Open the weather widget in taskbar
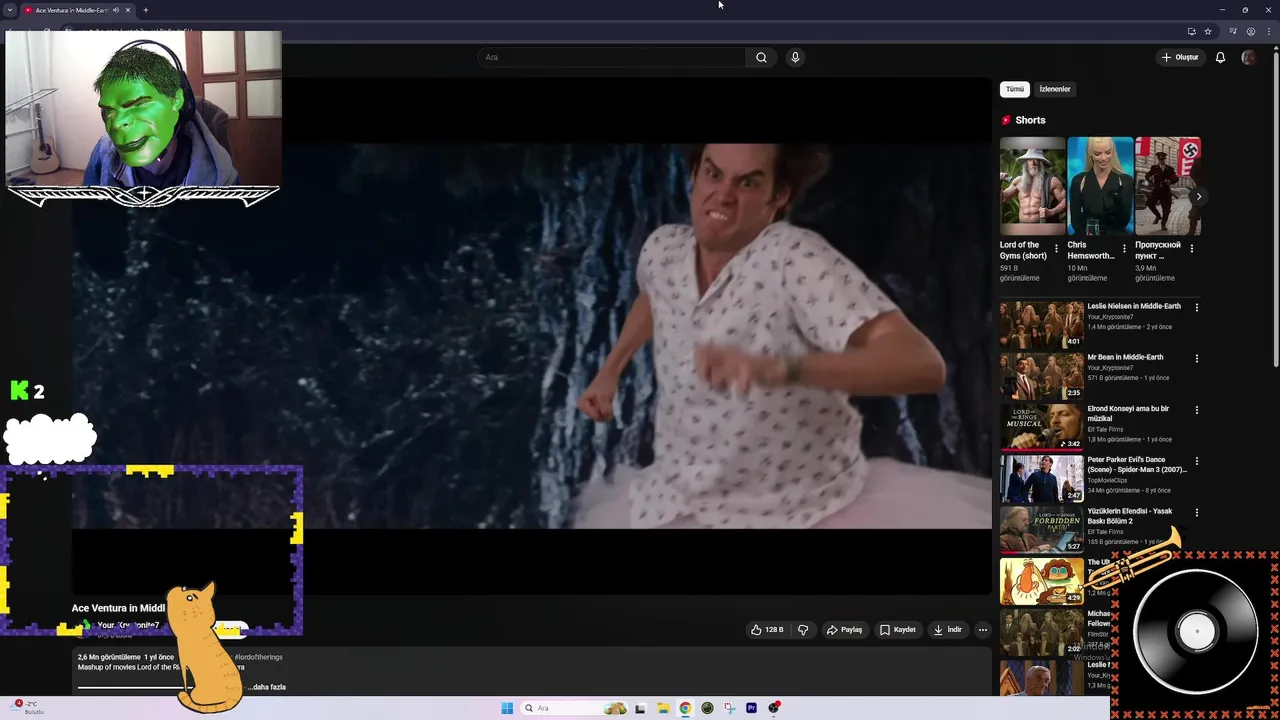 (x=27, y=707)
